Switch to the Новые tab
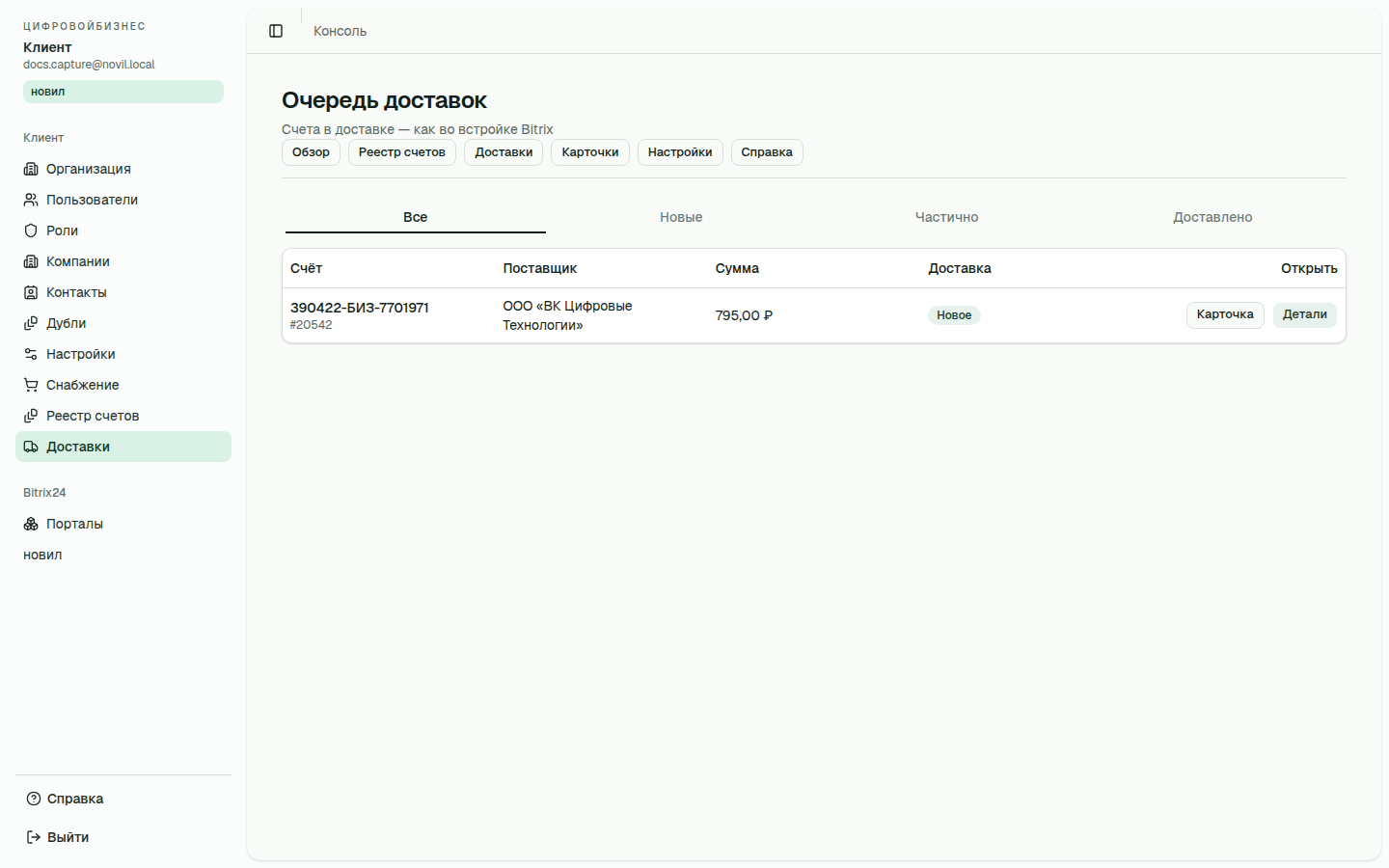 681,217
